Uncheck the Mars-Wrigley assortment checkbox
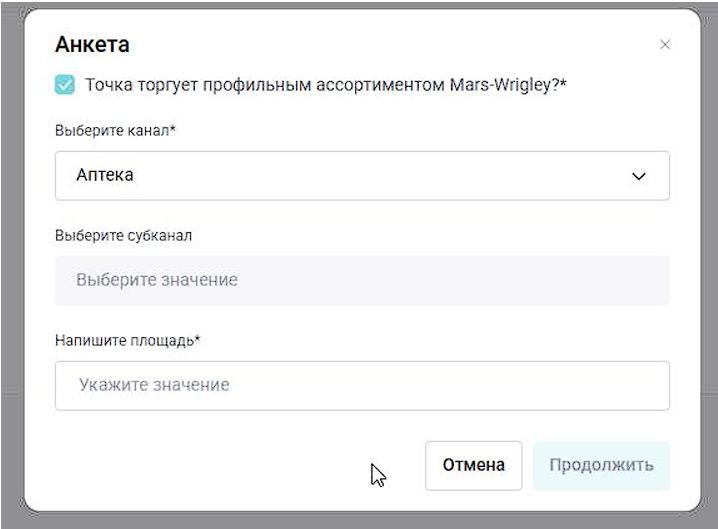 pos(65,86)
